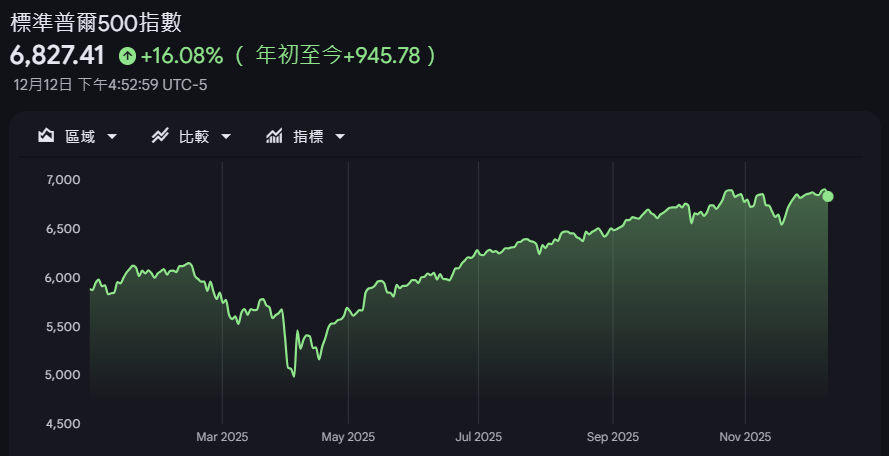Click the 年初至今+945.78 text

click(x=338, y=56)
